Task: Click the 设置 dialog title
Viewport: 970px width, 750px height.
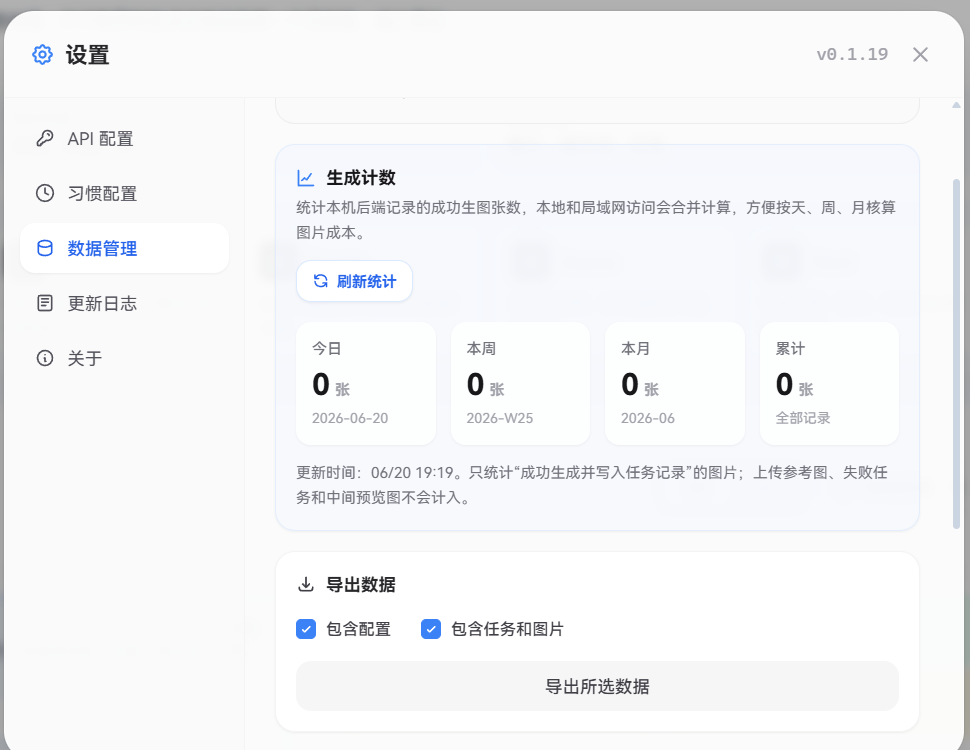Action: (x=87, y=55)
